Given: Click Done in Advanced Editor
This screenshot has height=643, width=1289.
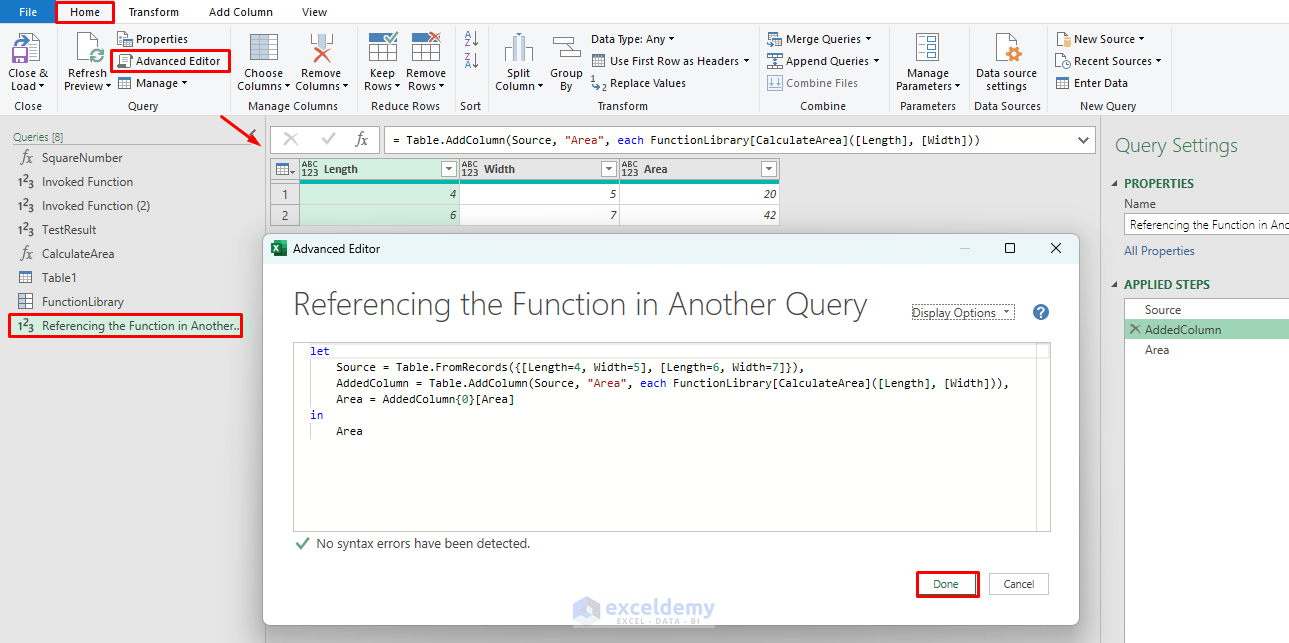Looking at the screenshot, I should [946, 584].
